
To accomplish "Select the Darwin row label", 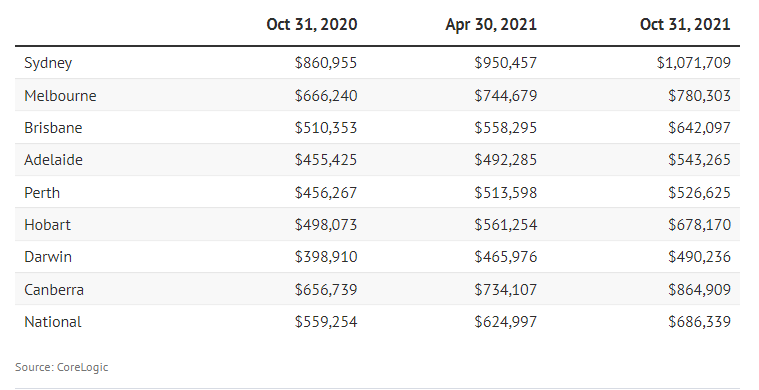I will [48, 256].
